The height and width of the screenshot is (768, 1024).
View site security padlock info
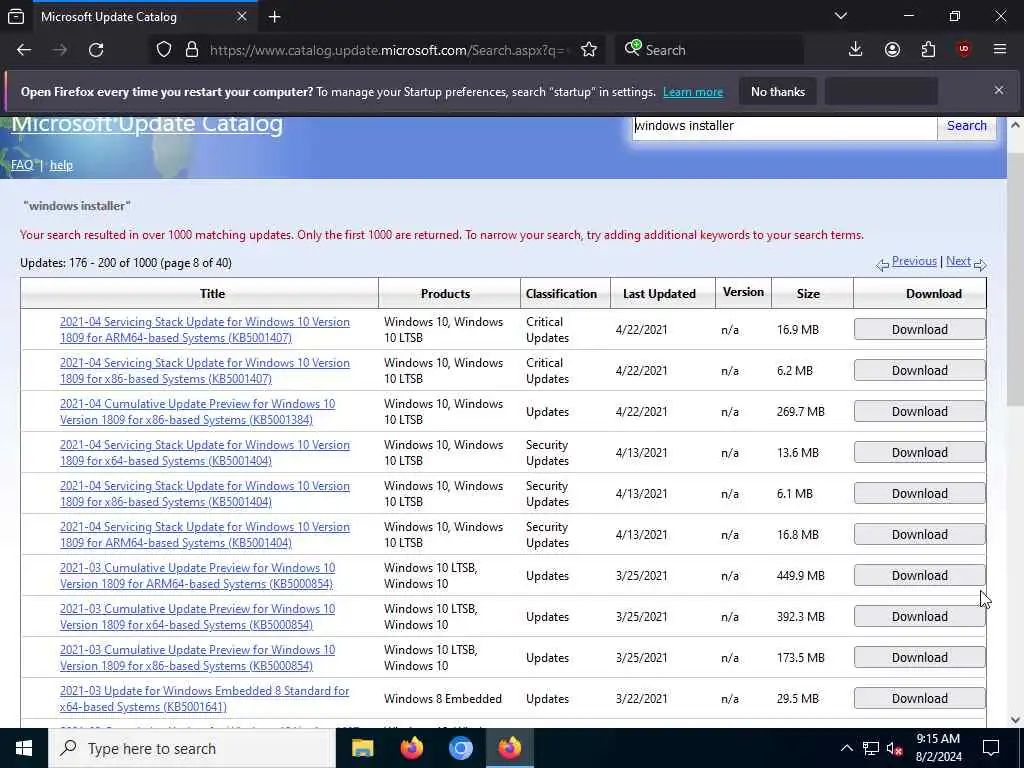coord(192,50)
